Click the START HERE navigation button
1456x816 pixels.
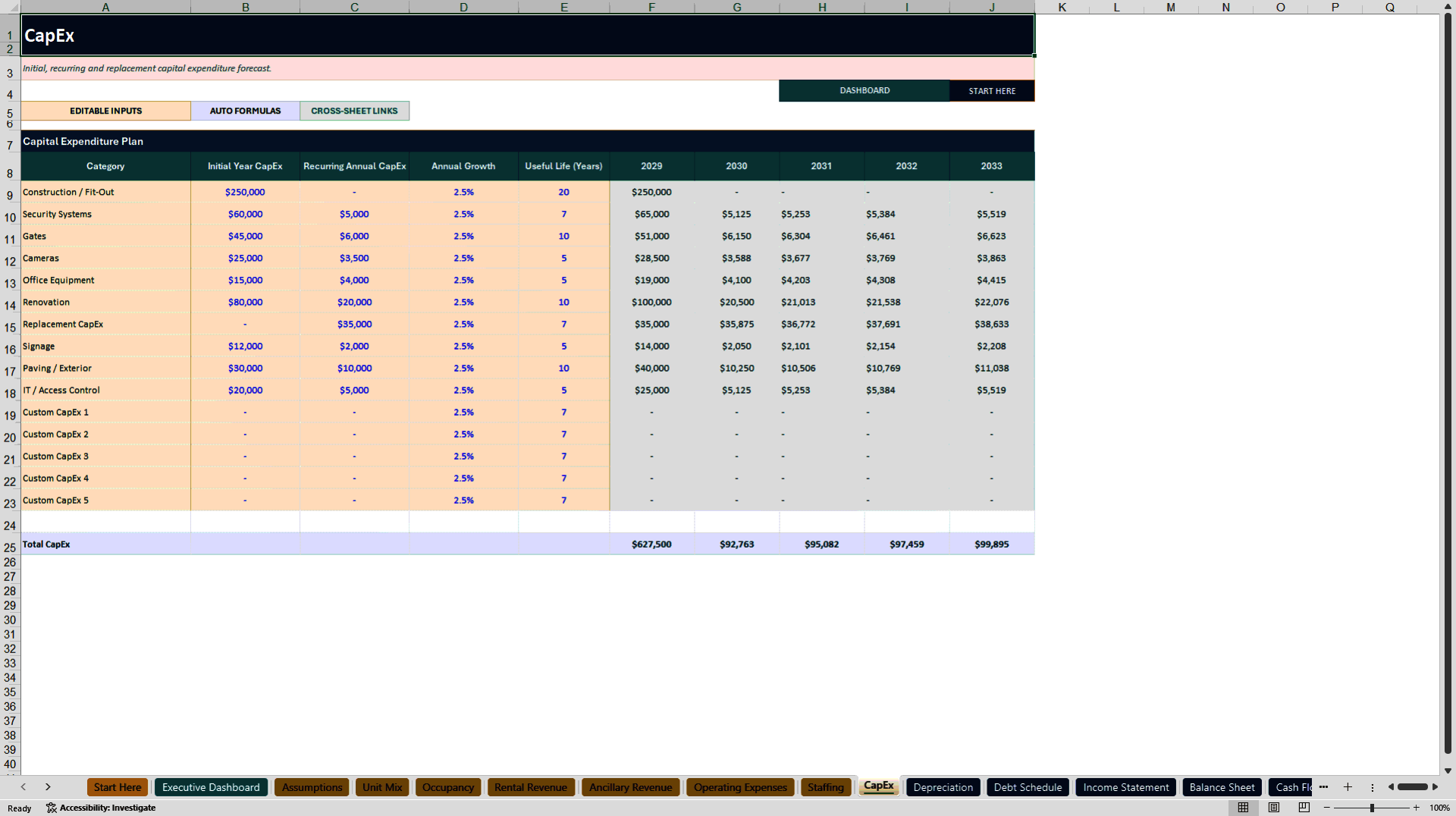992,90
